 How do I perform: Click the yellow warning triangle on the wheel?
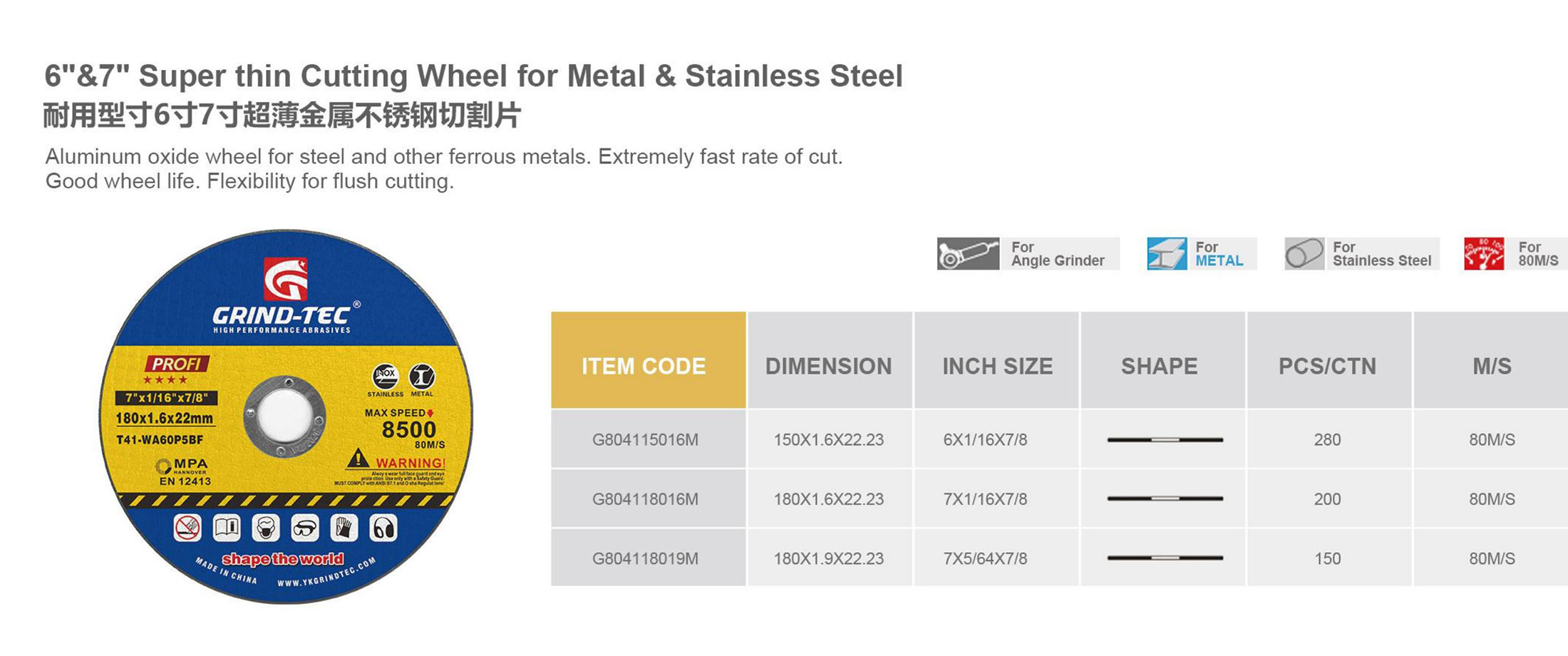pos(358,458)
